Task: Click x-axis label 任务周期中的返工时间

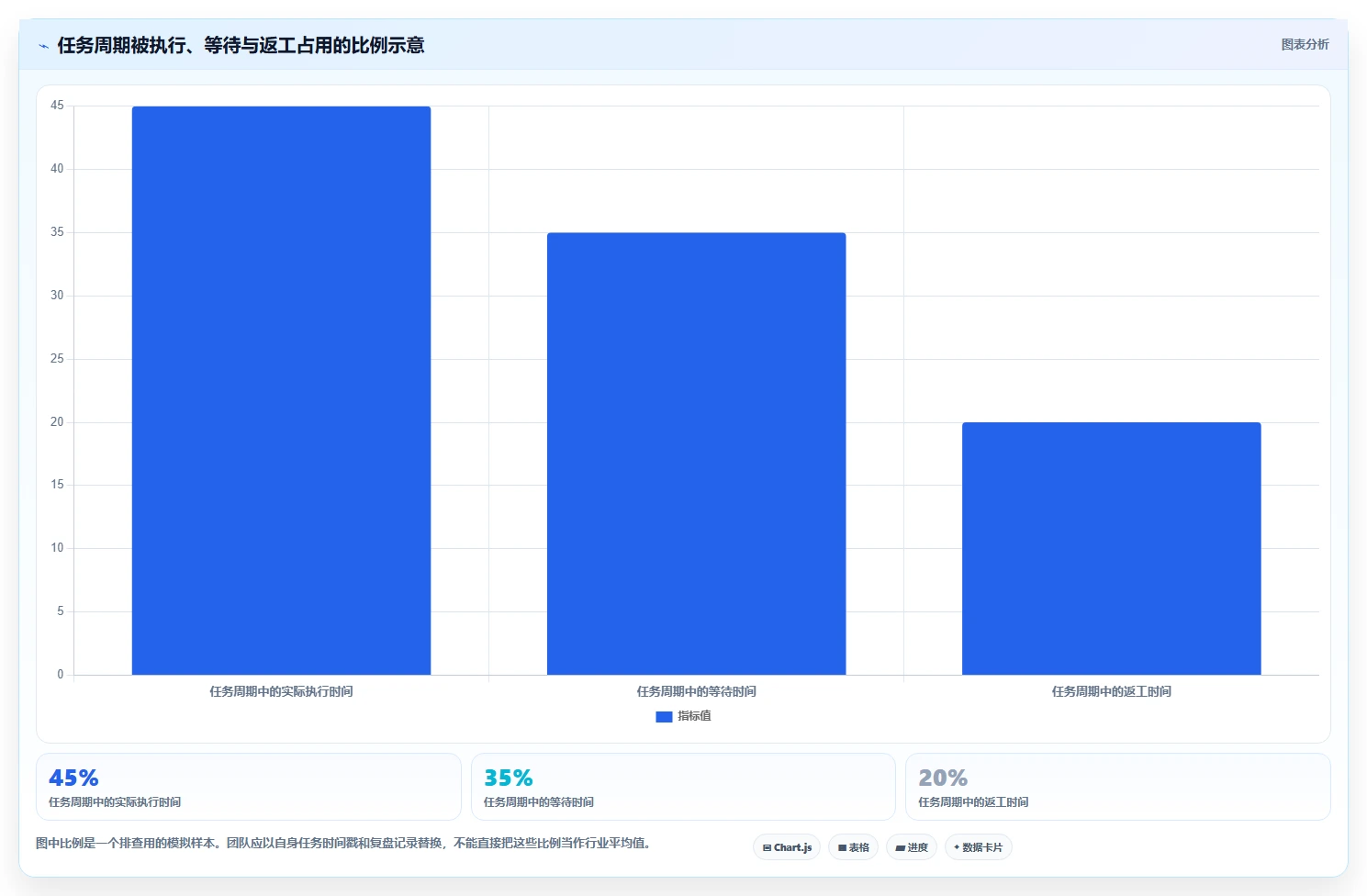Action: click(1111, 691)
